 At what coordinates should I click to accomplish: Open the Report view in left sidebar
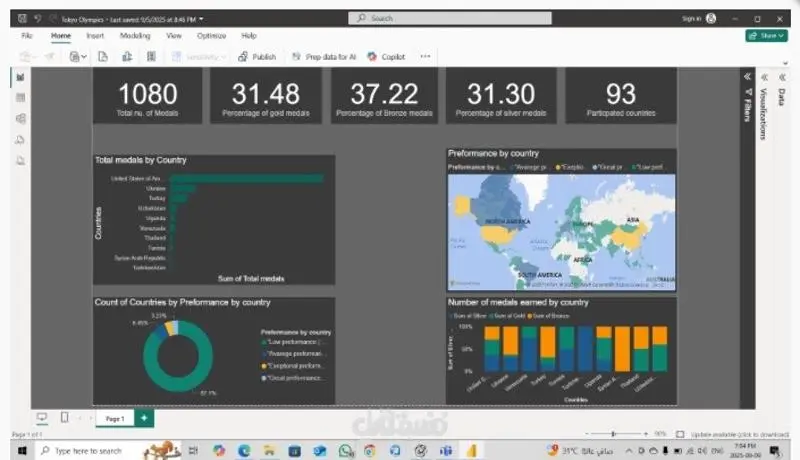coord(20,77)
